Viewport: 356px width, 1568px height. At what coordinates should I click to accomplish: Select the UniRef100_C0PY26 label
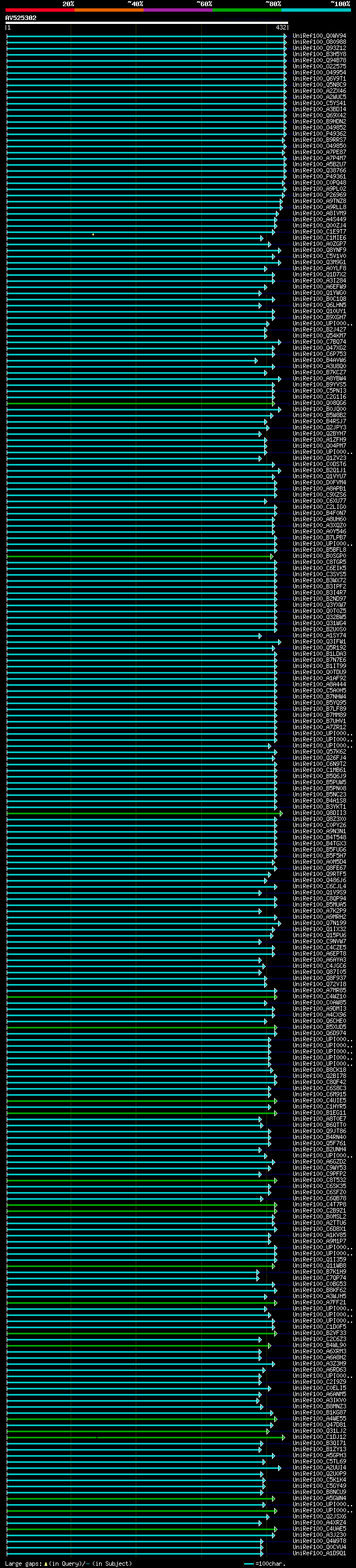coord(319,825)
